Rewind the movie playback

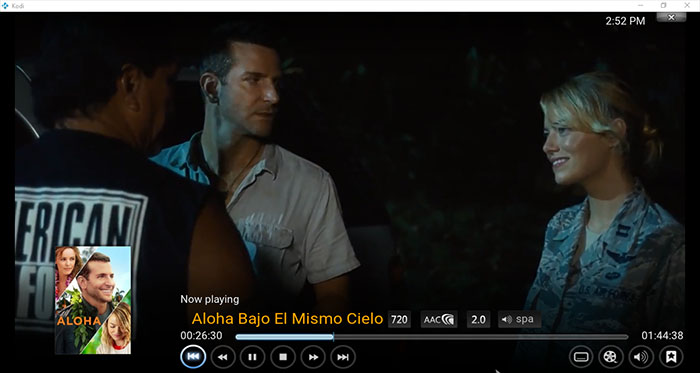click(x=223, y=357)
